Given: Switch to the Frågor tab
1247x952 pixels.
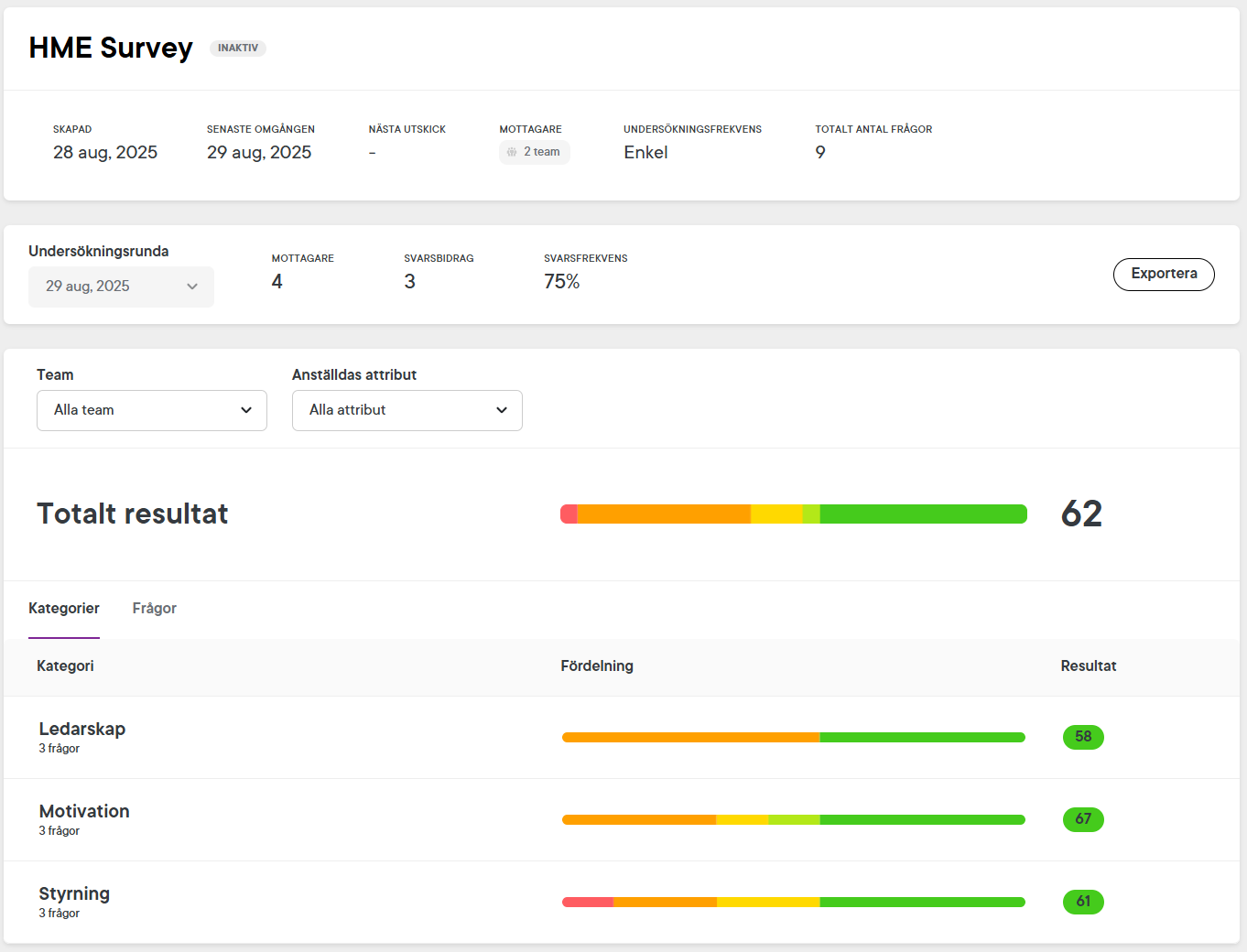Looking at the screenshot, I should [x=154, y=609].
